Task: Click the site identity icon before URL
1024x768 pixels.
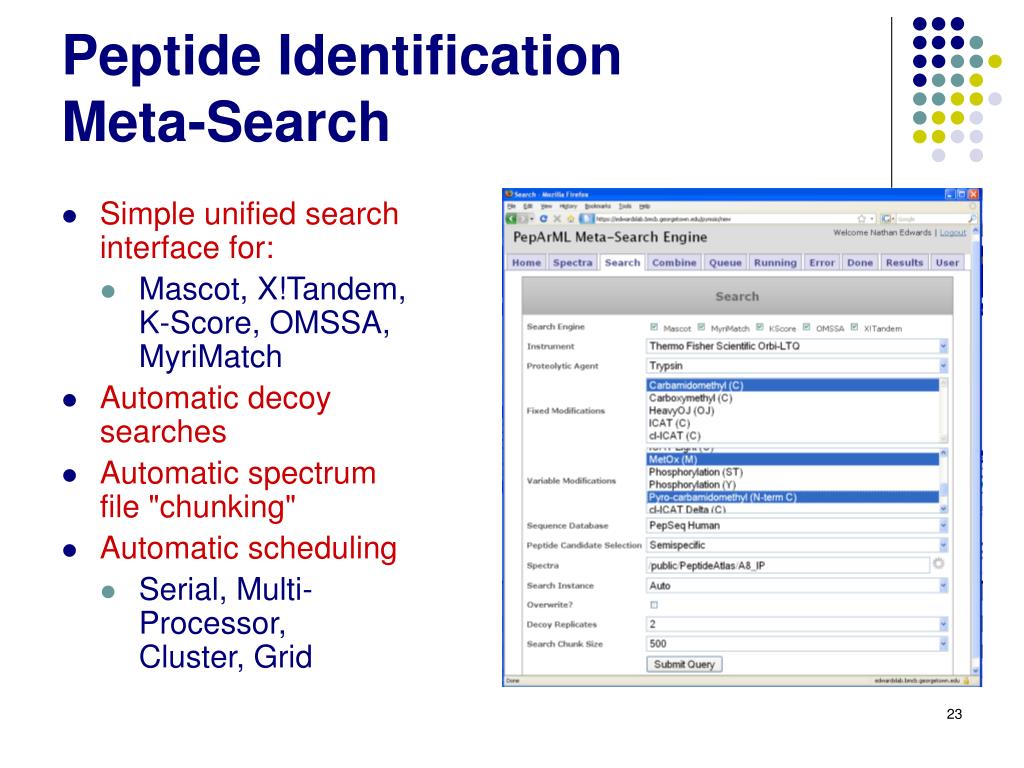Action: [587, 219]
